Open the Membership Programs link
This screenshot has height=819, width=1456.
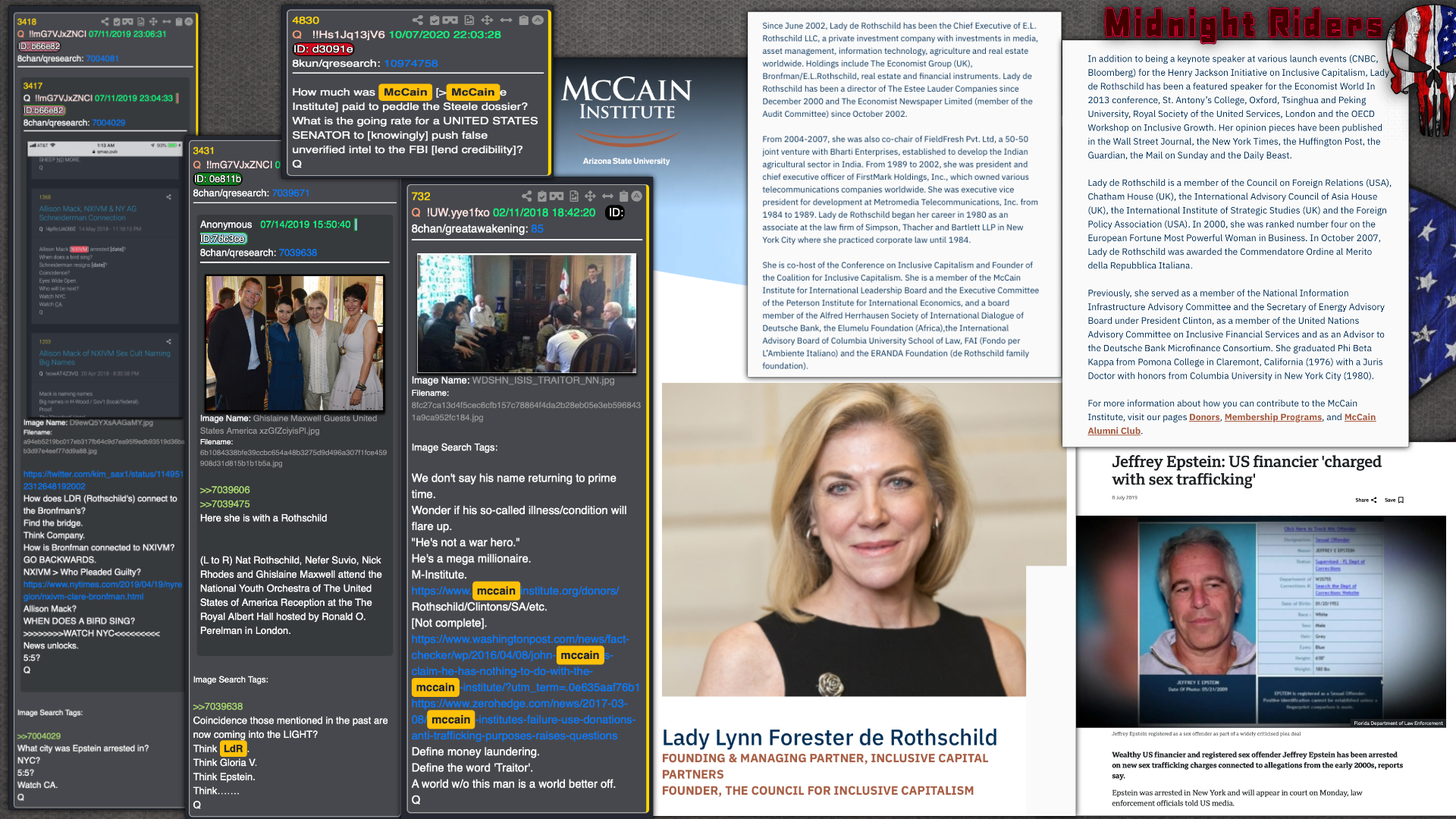pos(1272,417)
